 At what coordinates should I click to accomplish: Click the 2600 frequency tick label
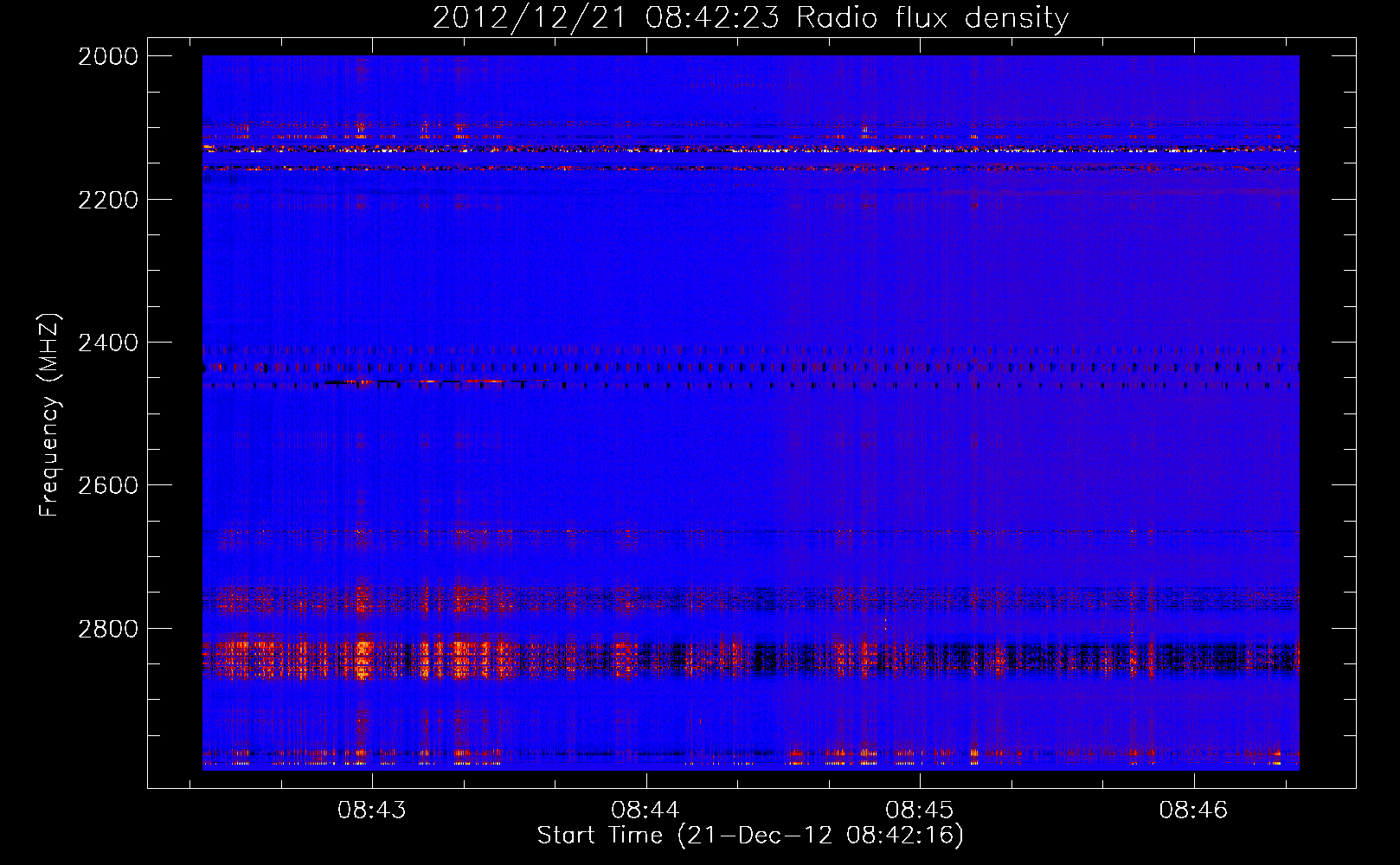108,485
